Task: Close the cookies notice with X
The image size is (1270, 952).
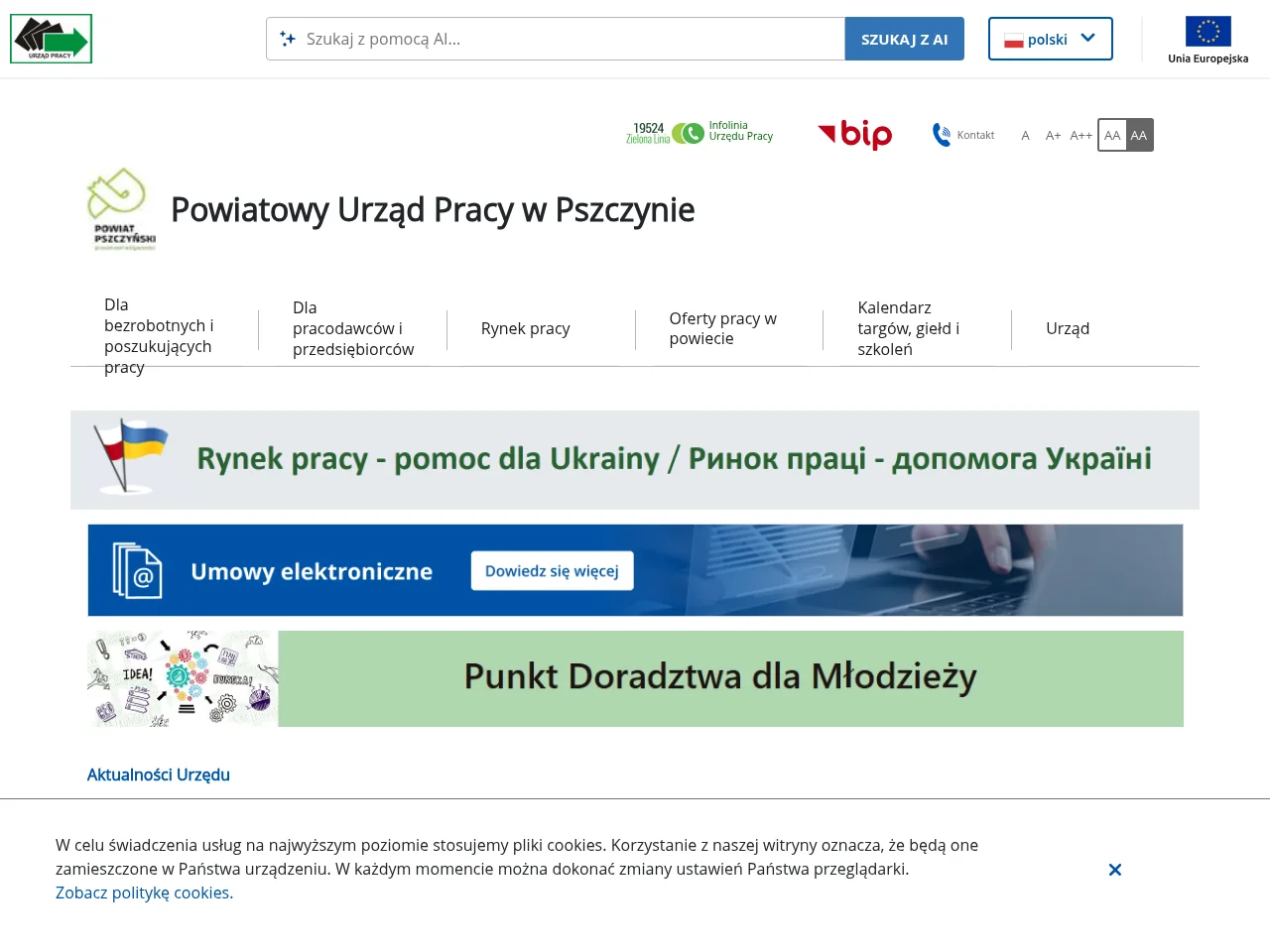Action: 1115,870
